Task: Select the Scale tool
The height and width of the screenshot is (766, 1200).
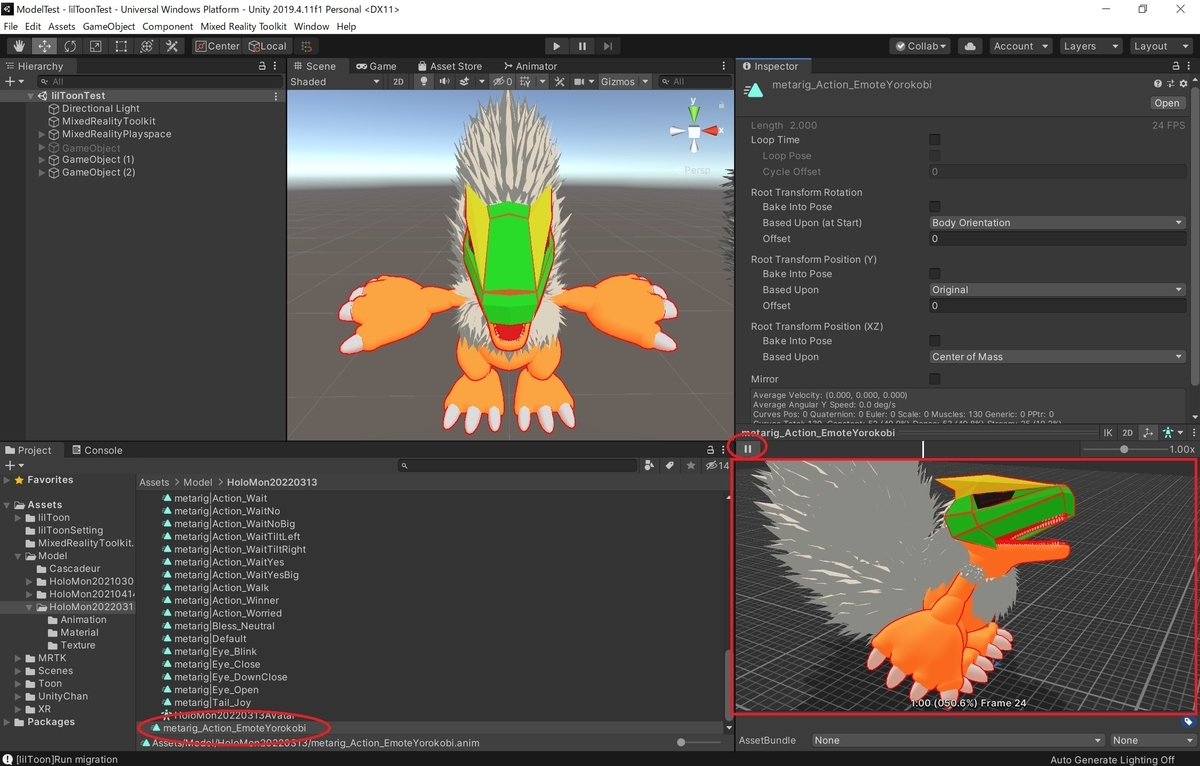Action: tap(95, 46)
